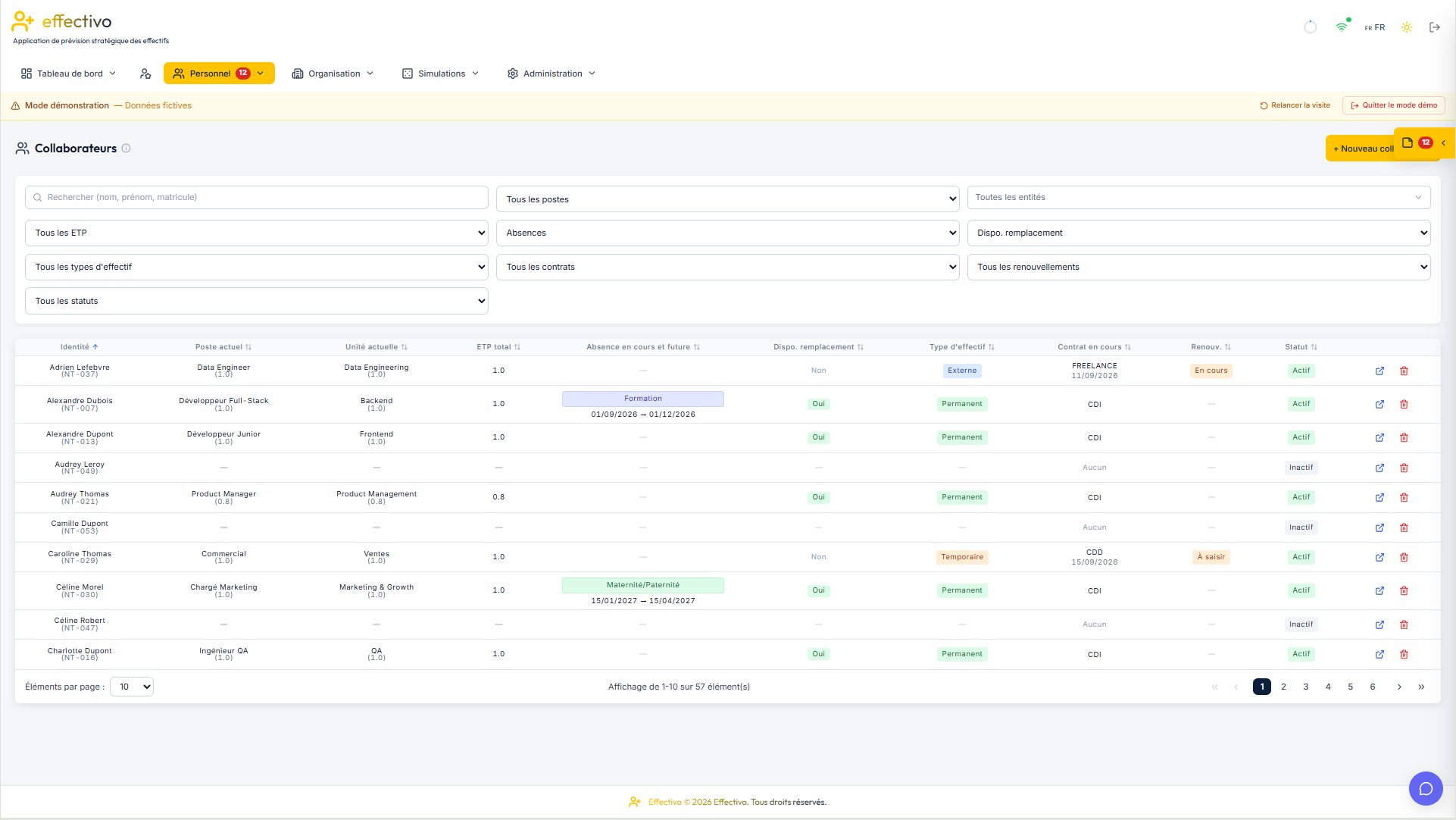1456x820 pixels.
Task: Collapse the side panel chevron arrow
Action: [1443, 142]
